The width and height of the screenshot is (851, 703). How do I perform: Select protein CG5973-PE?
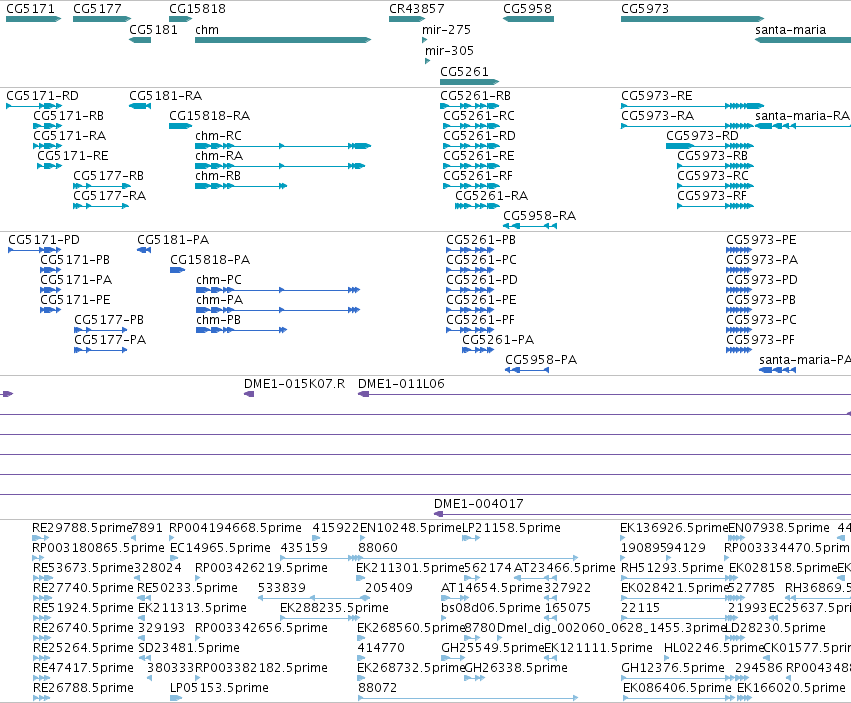click(739, 250)
